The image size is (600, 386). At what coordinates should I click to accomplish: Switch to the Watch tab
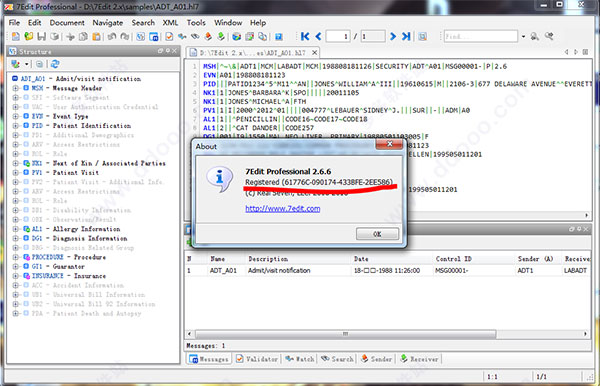click(300, 359)
